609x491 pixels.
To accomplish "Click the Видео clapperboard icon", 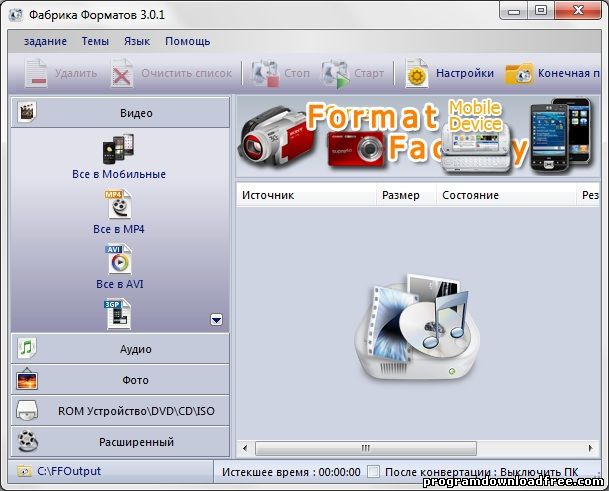I will [27, 112].
